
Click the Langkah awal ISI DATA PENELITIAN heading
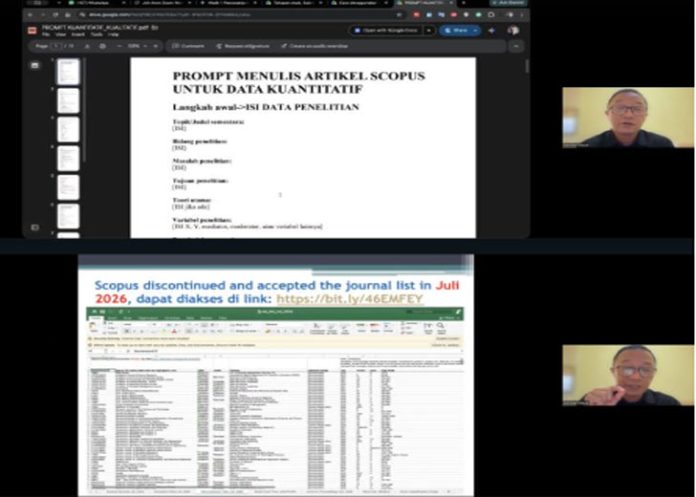pos(265,107)
